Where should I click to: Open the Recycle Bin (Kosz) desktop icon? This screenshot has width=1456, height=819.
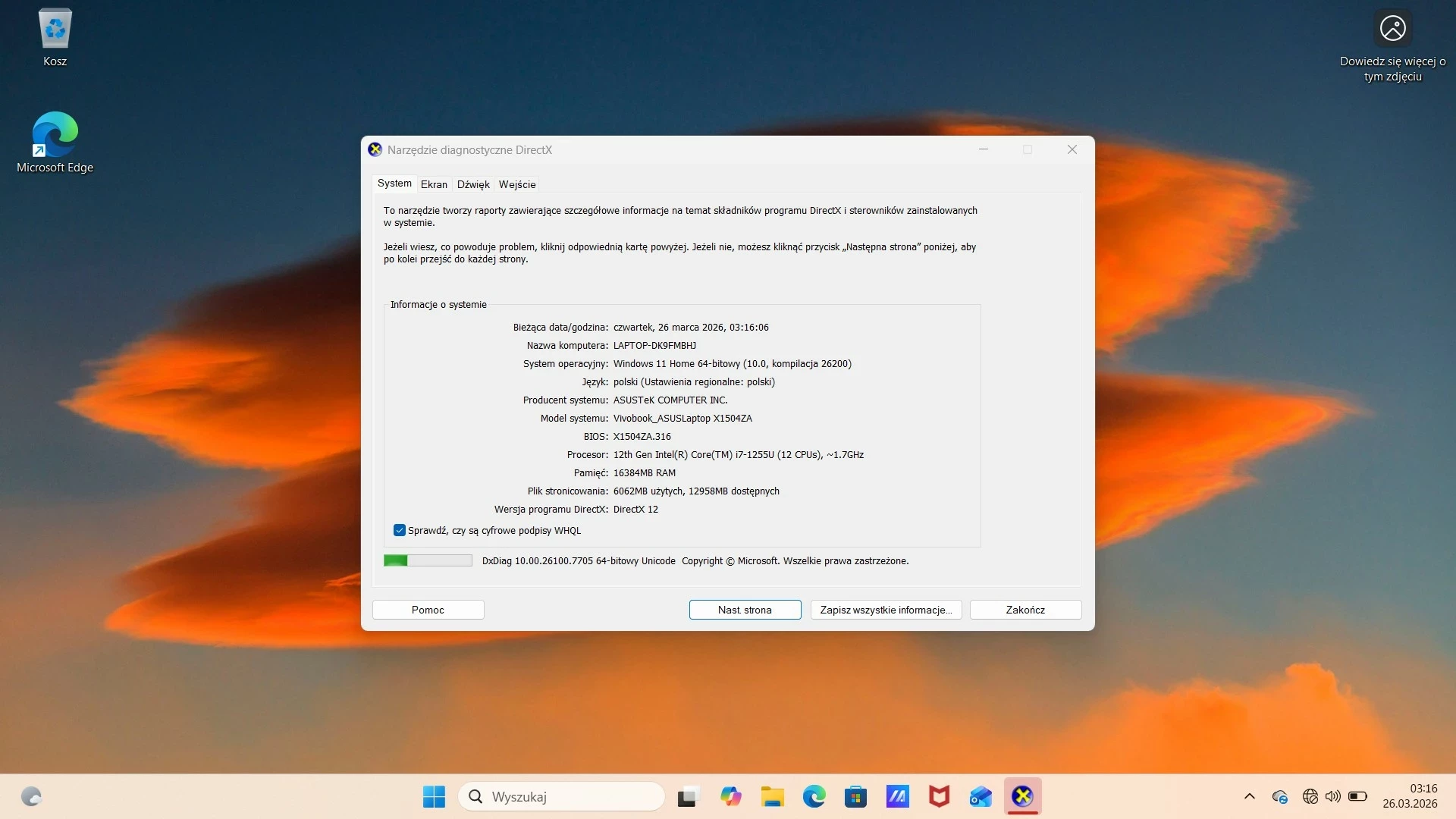click(55, 38)
